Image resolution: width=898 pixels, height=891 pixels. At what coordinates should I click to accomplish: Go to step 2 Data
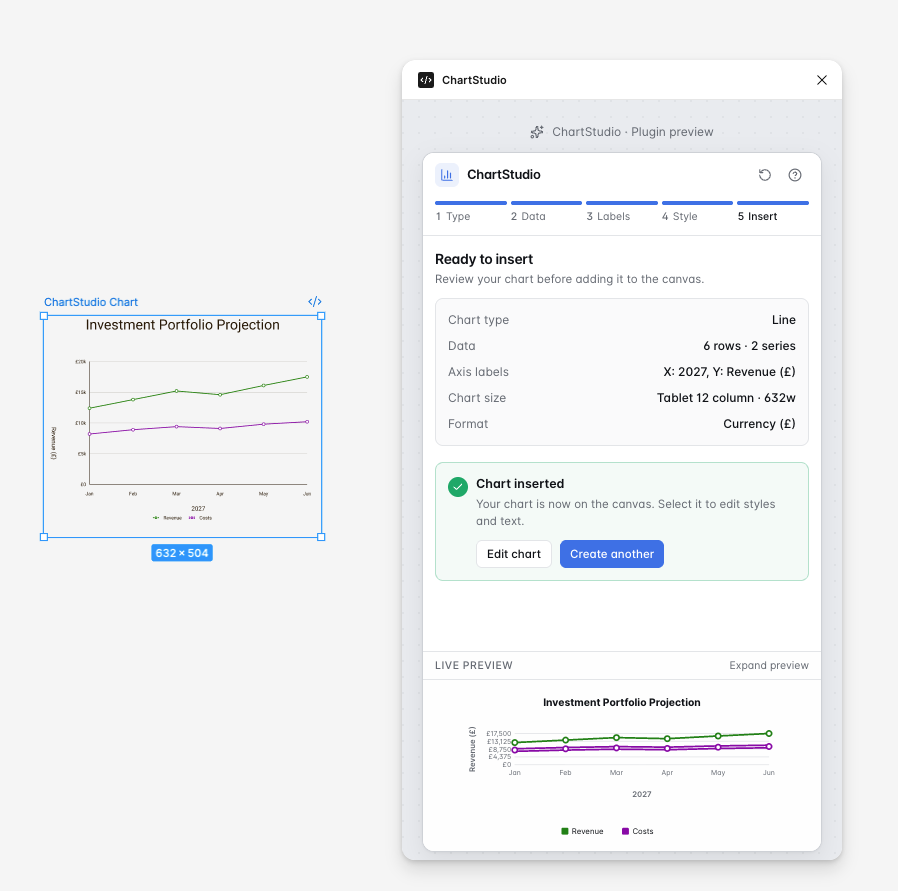[546, 211]
